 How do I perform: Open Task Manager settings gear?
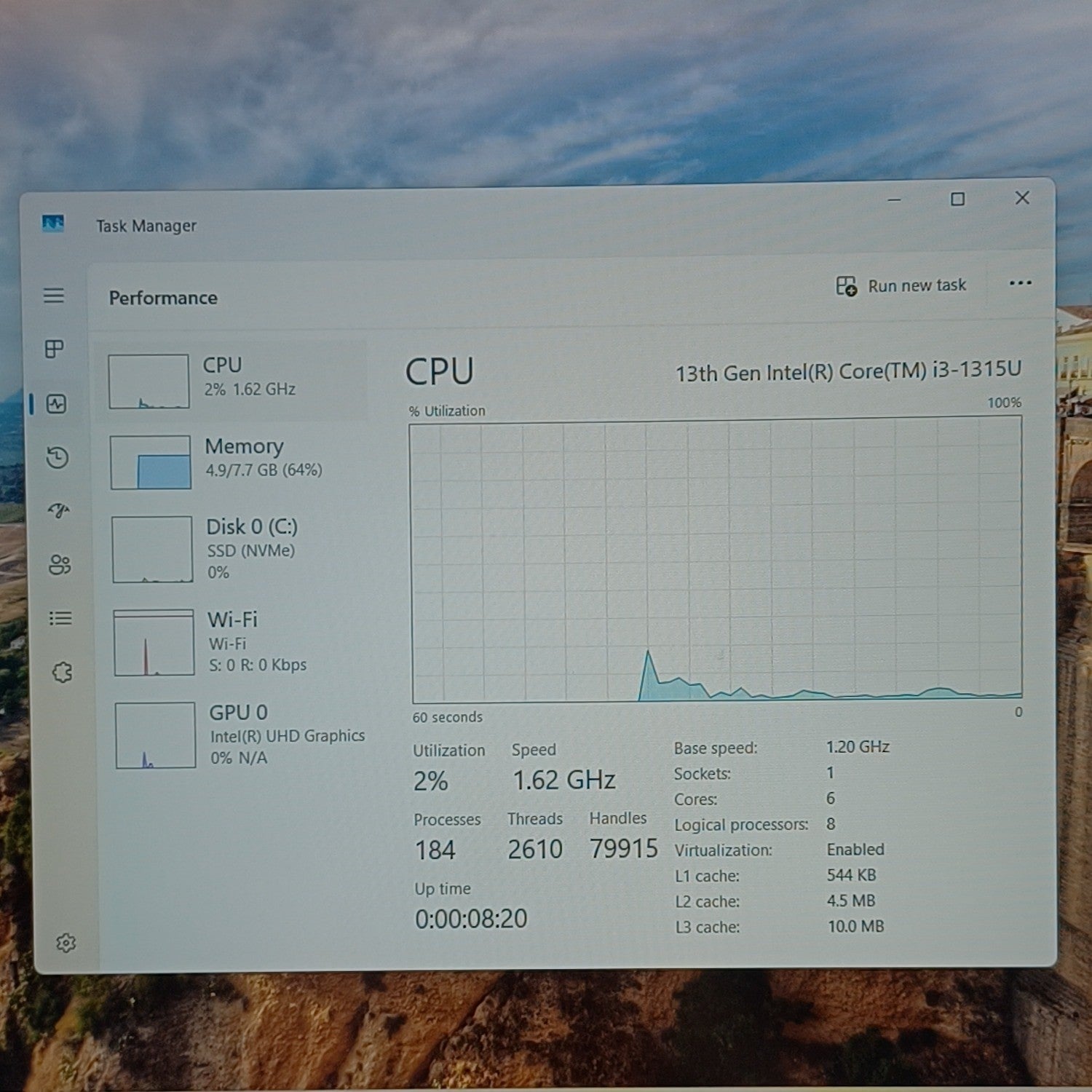[66, 943]
